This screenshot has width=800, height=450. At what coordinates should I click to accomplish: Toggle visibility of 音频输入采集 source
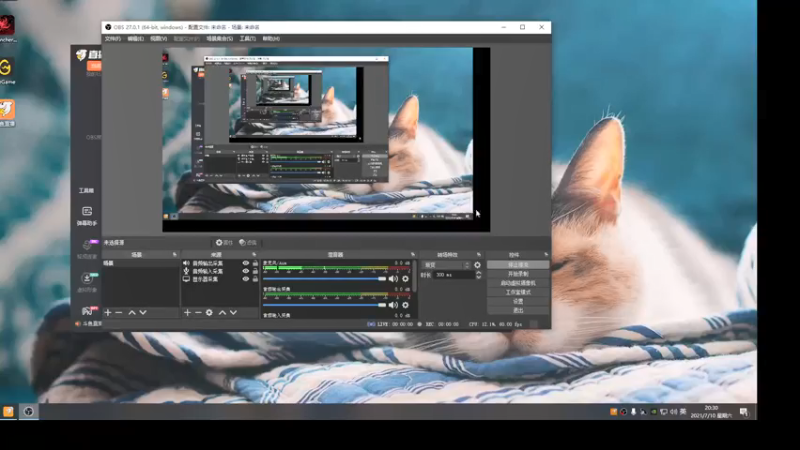(246, 271)
